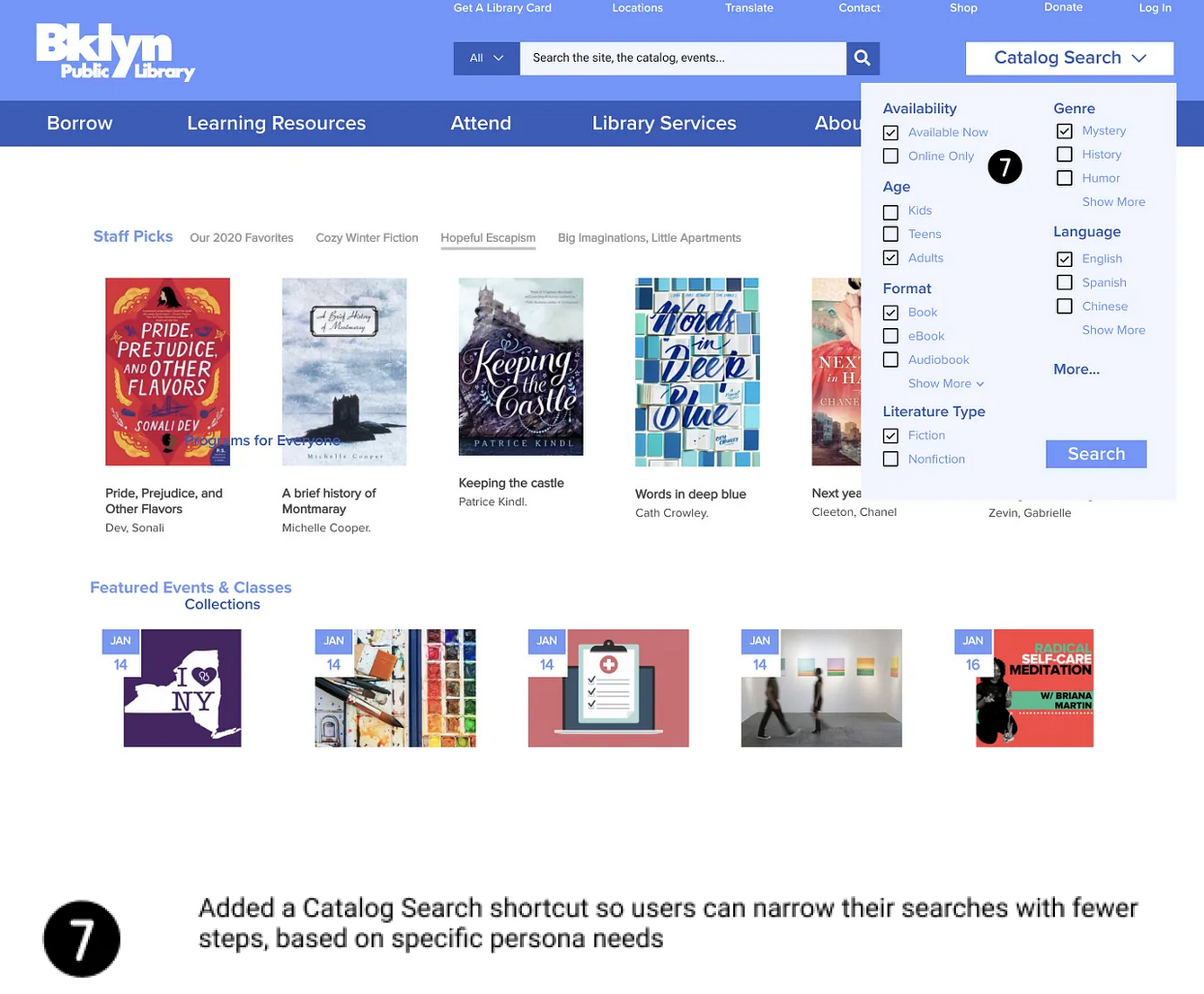
Task: Open Words in Deep Blue book cover
Action: click(x=697, y=372)
